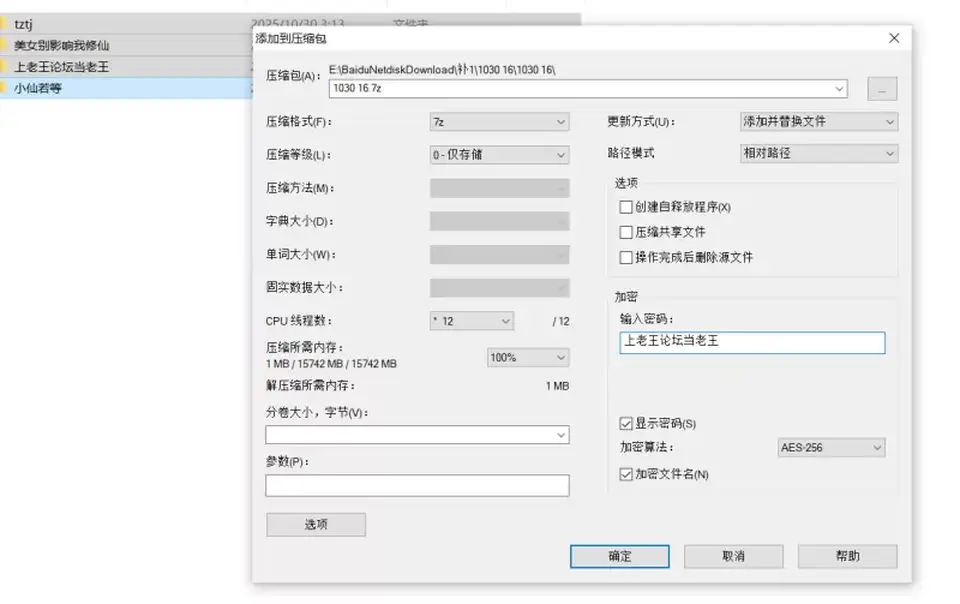Close the 添加到压缩包 dialog
The height and width of the screenshot is (604, 960).
pyautogui.click(x=894, y=38)
